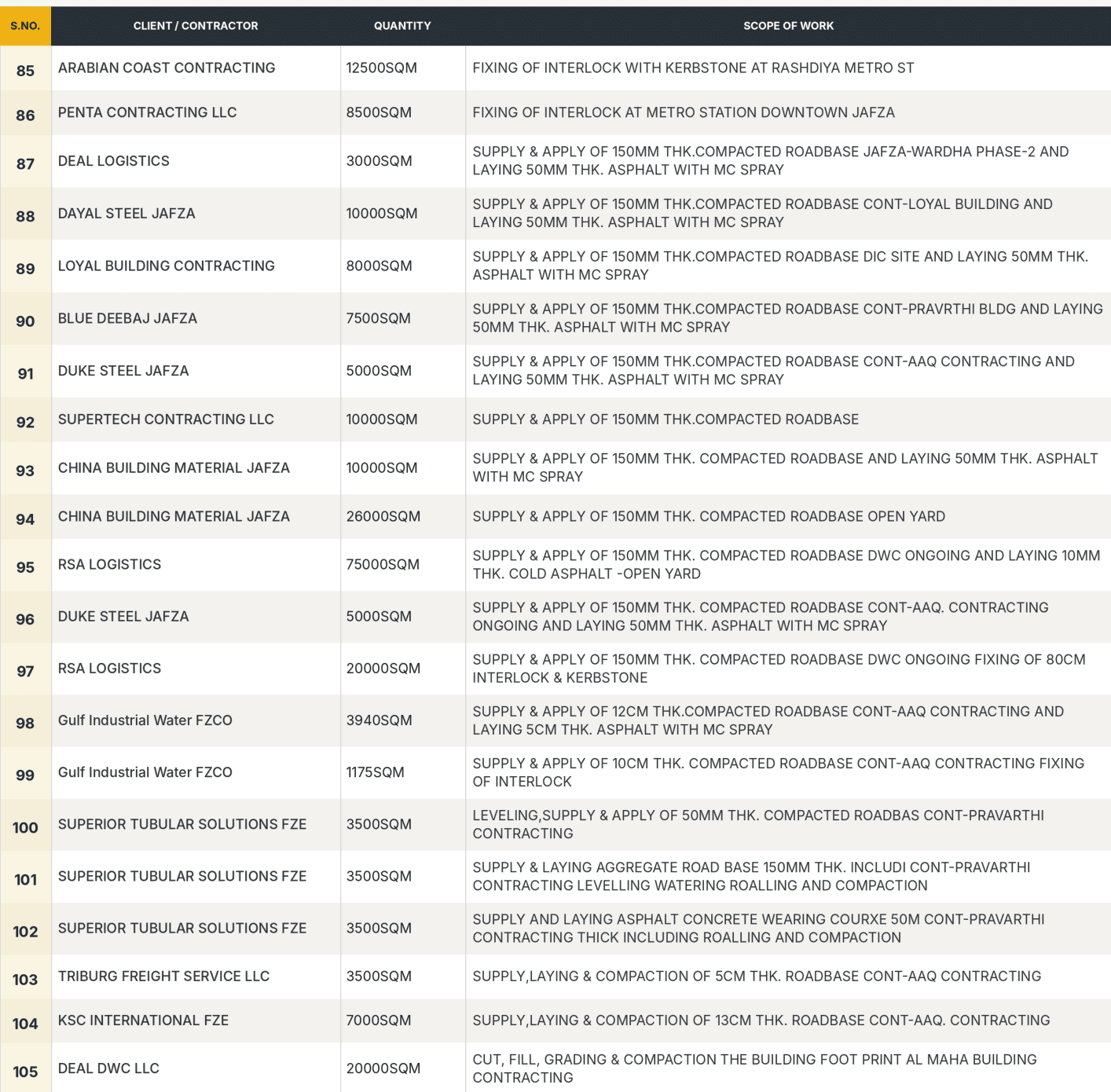Click the QUANTITY column header
1111x1092 pixels.
(x=402, y=26)
